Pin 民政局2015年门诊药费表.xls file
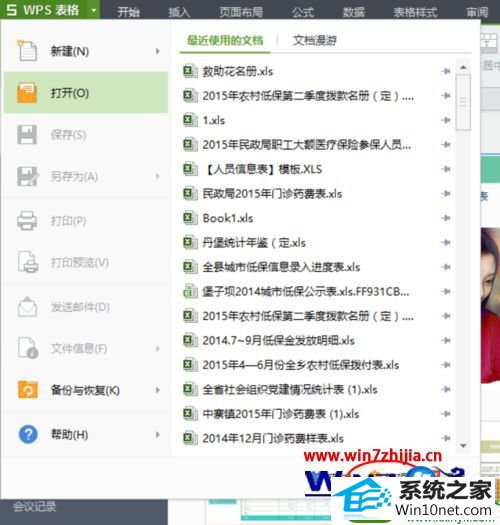500x525 pixels. tap(446, 193)
